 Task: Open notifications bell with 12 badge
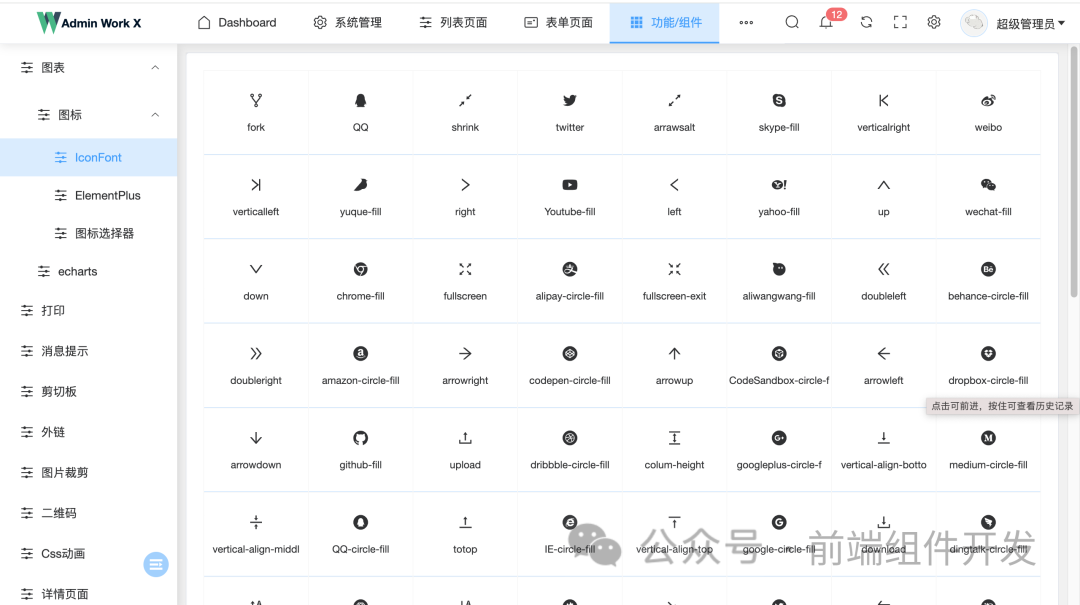tap(827, 22)
